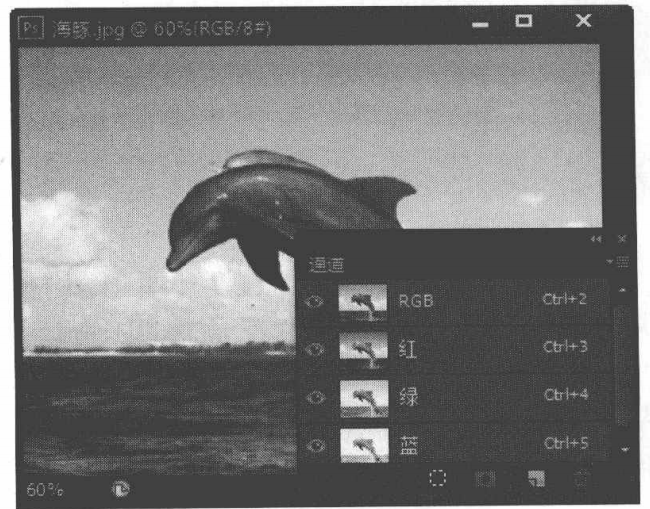The image size is (650, 509).
Task: Click the 绿 channel name
Action: pyautogui.click(x=409, y=397)
